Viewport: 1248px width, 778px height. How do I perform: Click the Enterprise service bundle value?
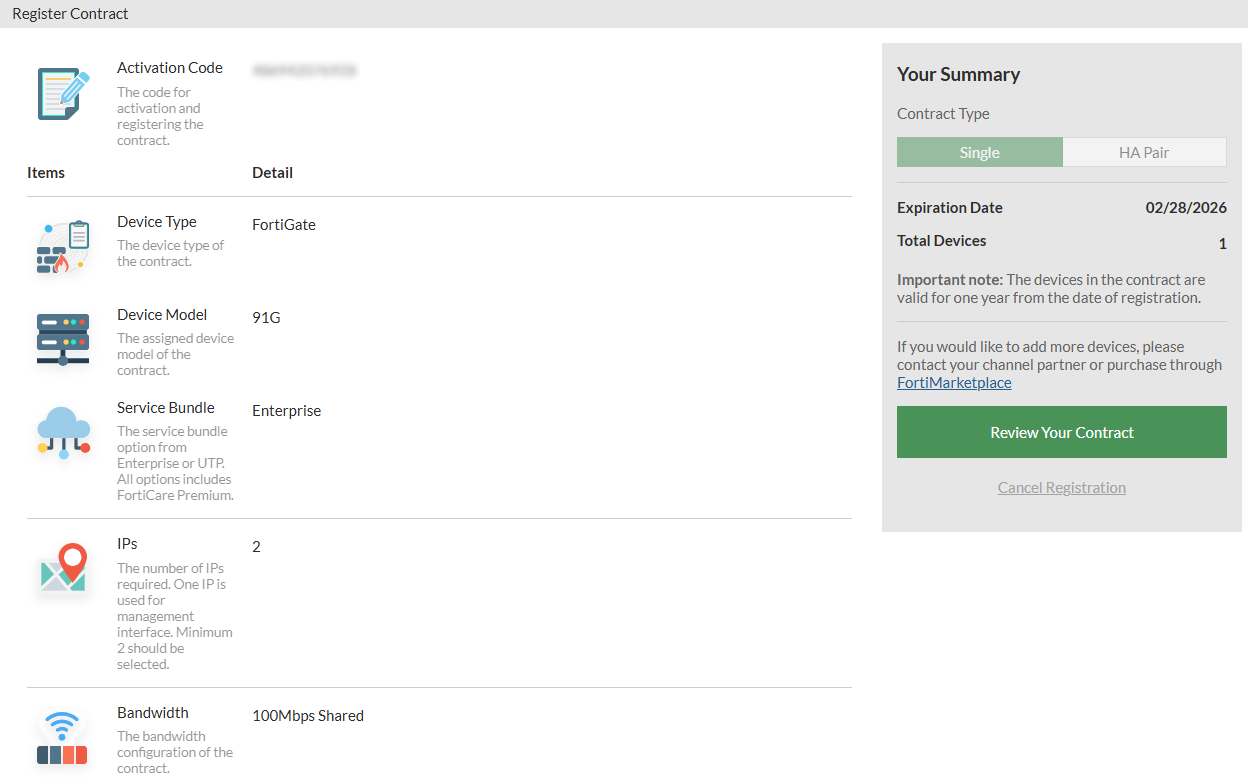coord(286,411)
